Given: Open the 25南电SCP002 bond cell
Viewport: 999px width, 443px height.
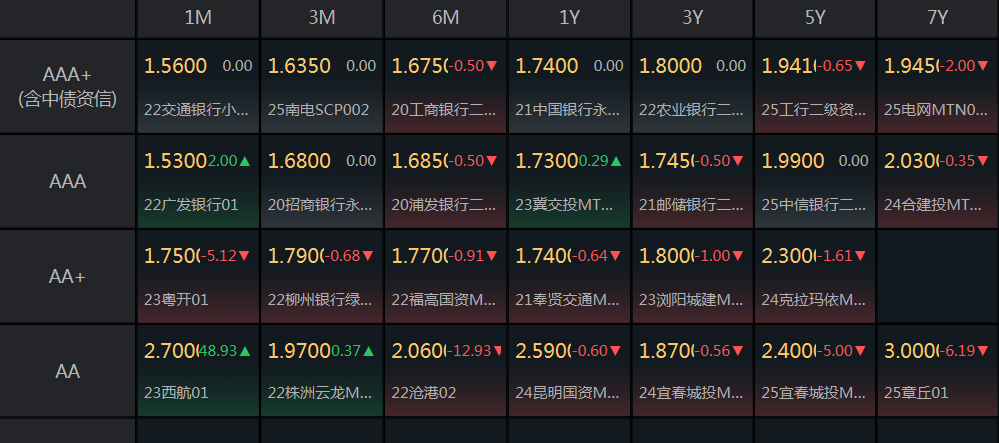Looking at the screenshot, I should click(x=322, y=87).
